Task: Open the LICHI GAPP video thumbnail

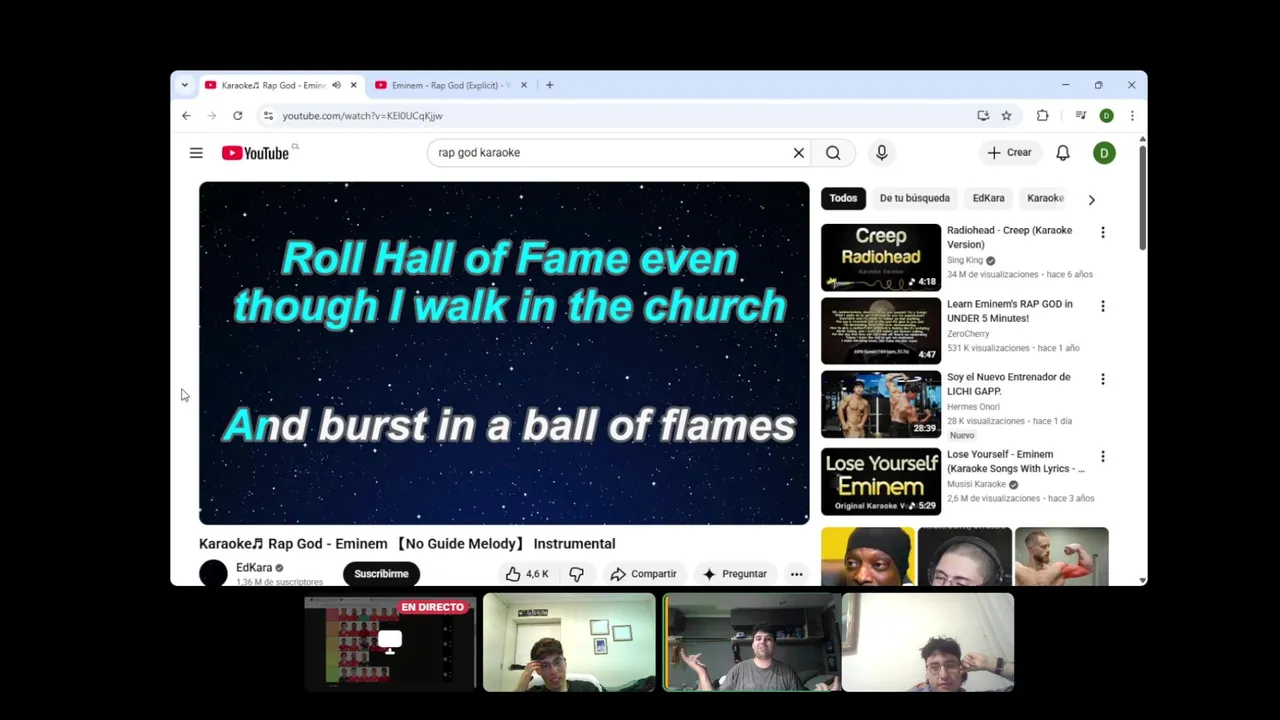Action: pos(881,404)
